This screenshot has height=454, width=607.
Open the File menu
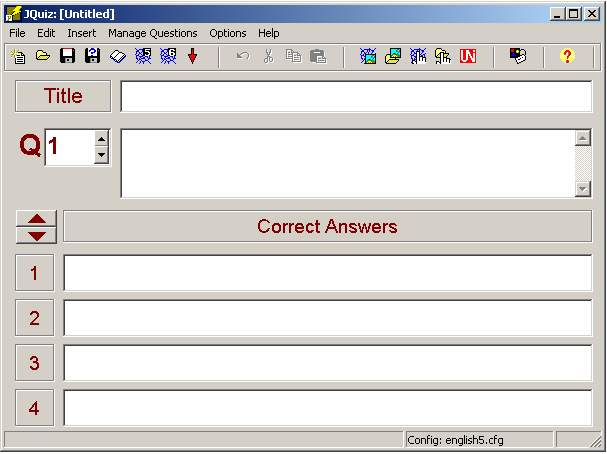17,33
